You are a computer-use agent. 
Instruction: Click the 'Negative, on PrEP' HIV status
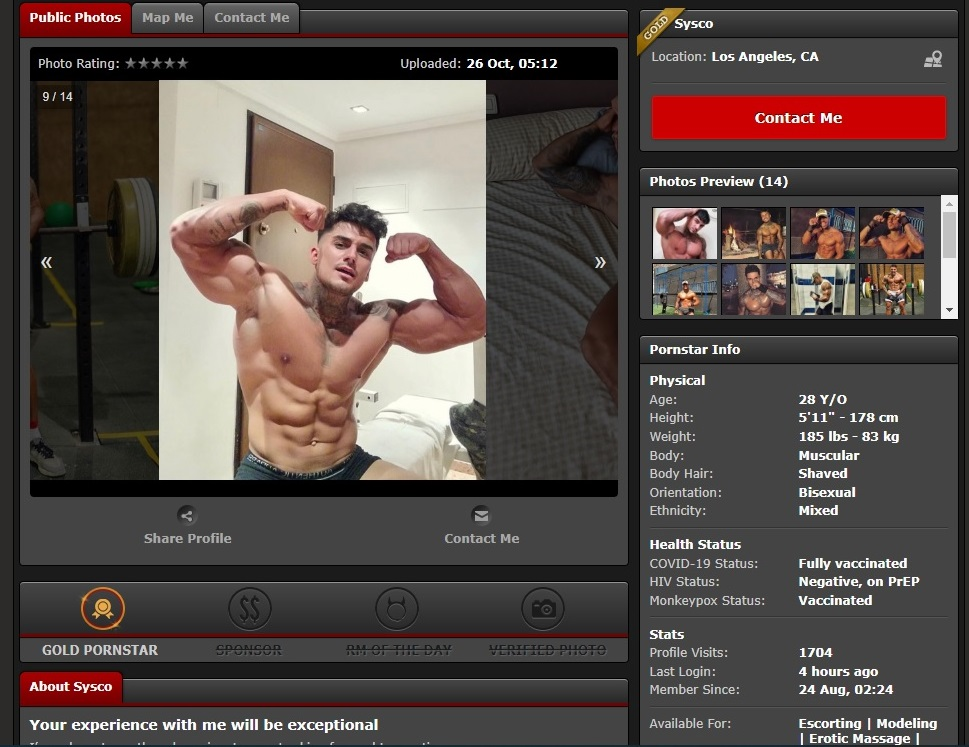pos(859,581)
